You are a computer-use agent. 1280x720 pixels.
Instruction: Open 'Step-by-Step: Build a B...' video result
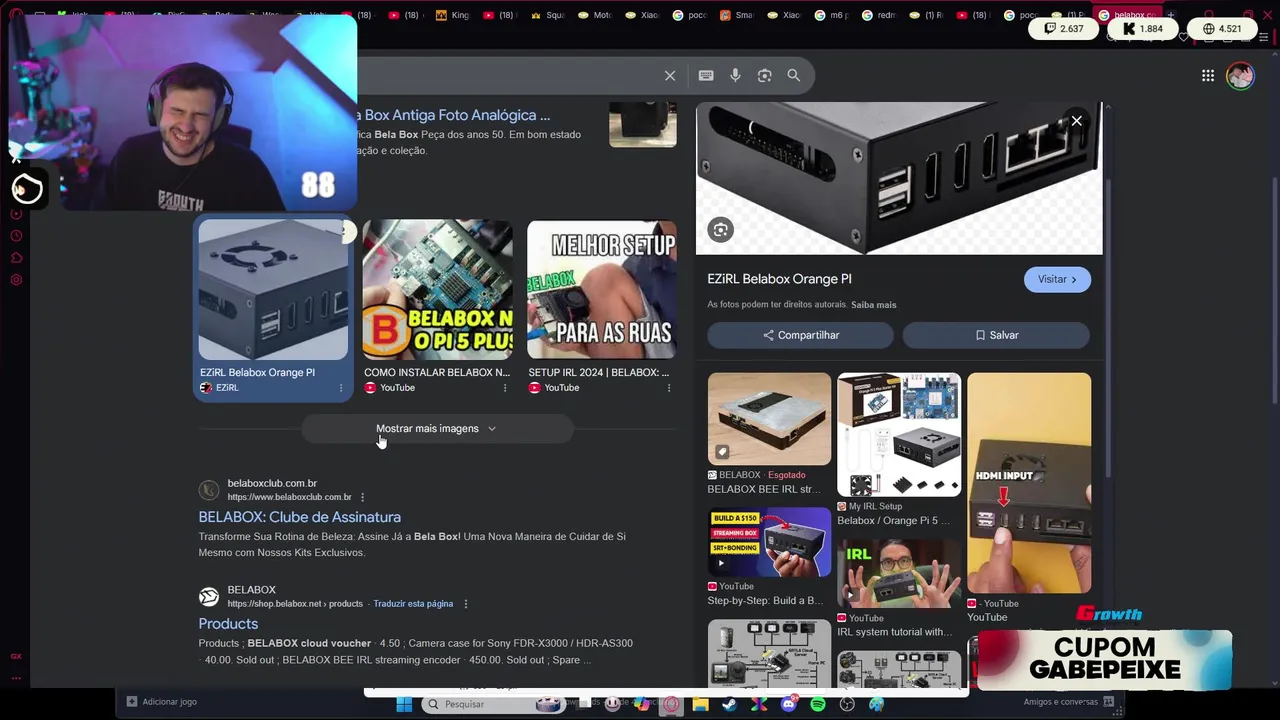(x=769, y=542)
